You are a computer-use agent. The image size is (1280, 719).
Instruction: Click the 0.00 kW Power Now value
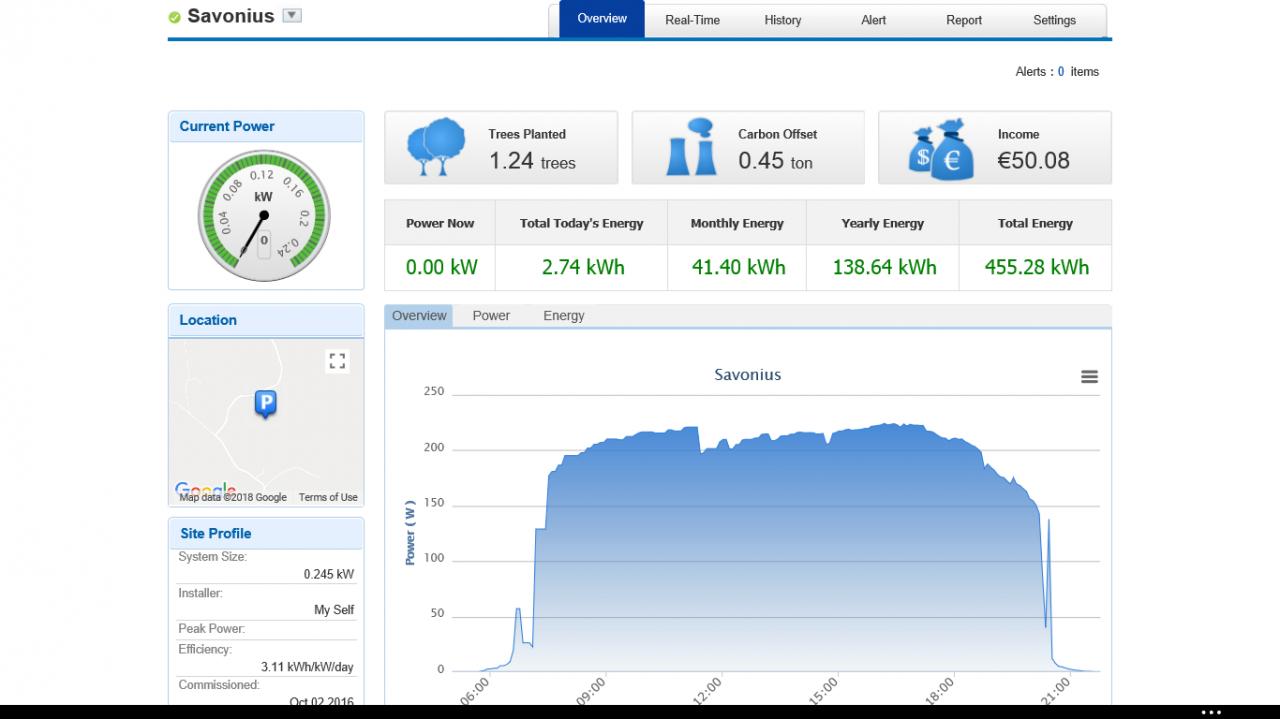coord(442,267)
